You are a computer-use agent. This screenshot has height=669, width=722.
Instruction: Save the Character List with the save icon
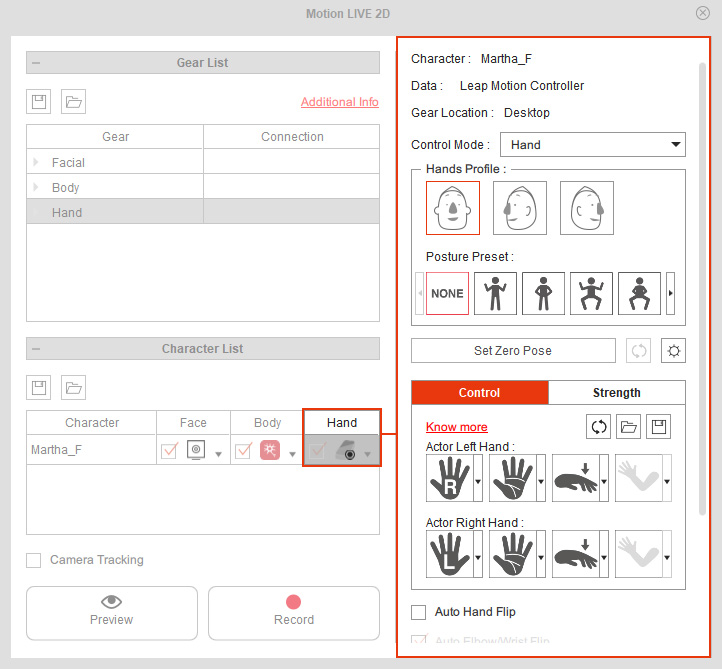(39, 388)
